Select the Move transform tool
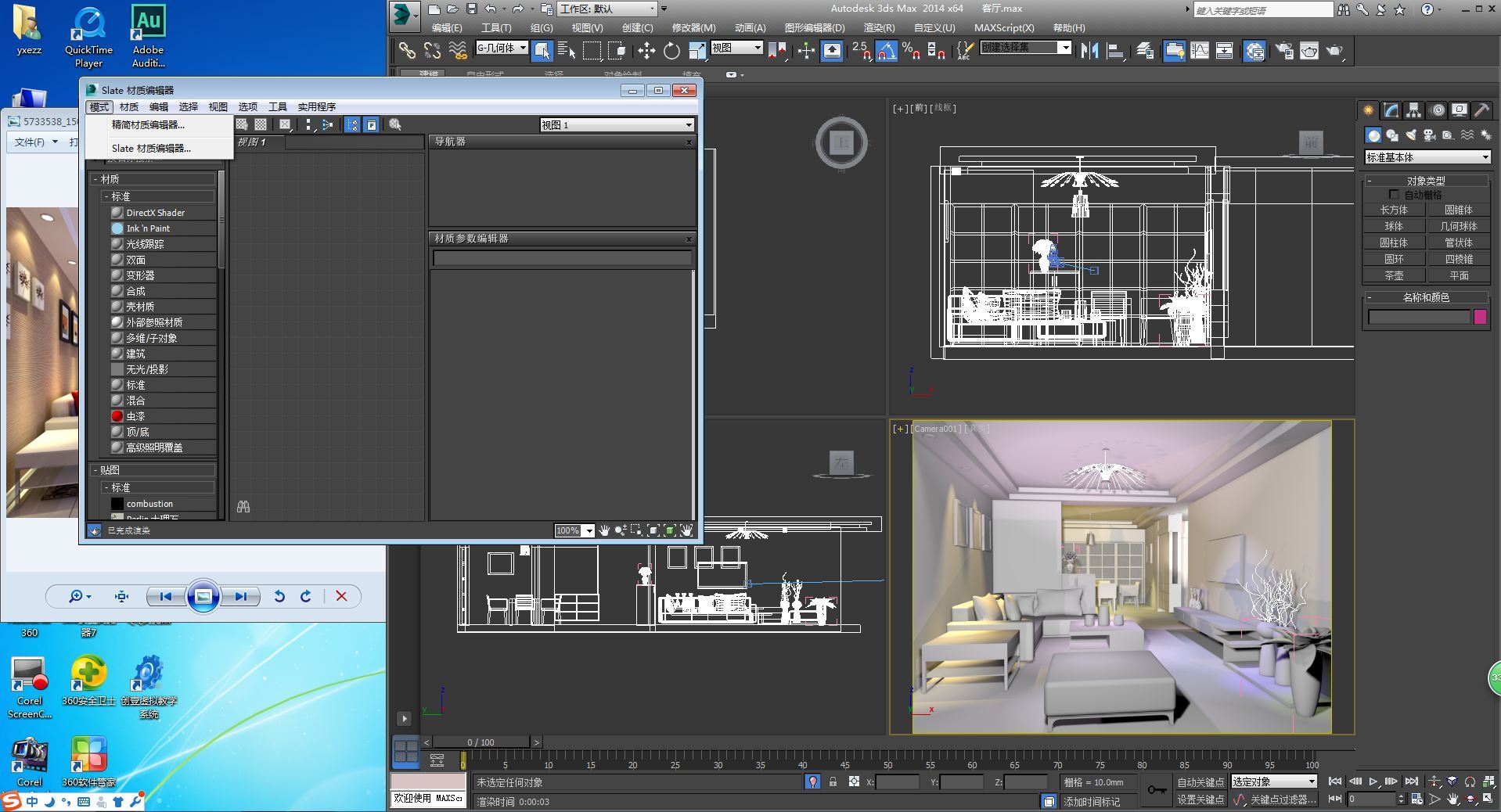1501x812 pixels. (646, 51)
